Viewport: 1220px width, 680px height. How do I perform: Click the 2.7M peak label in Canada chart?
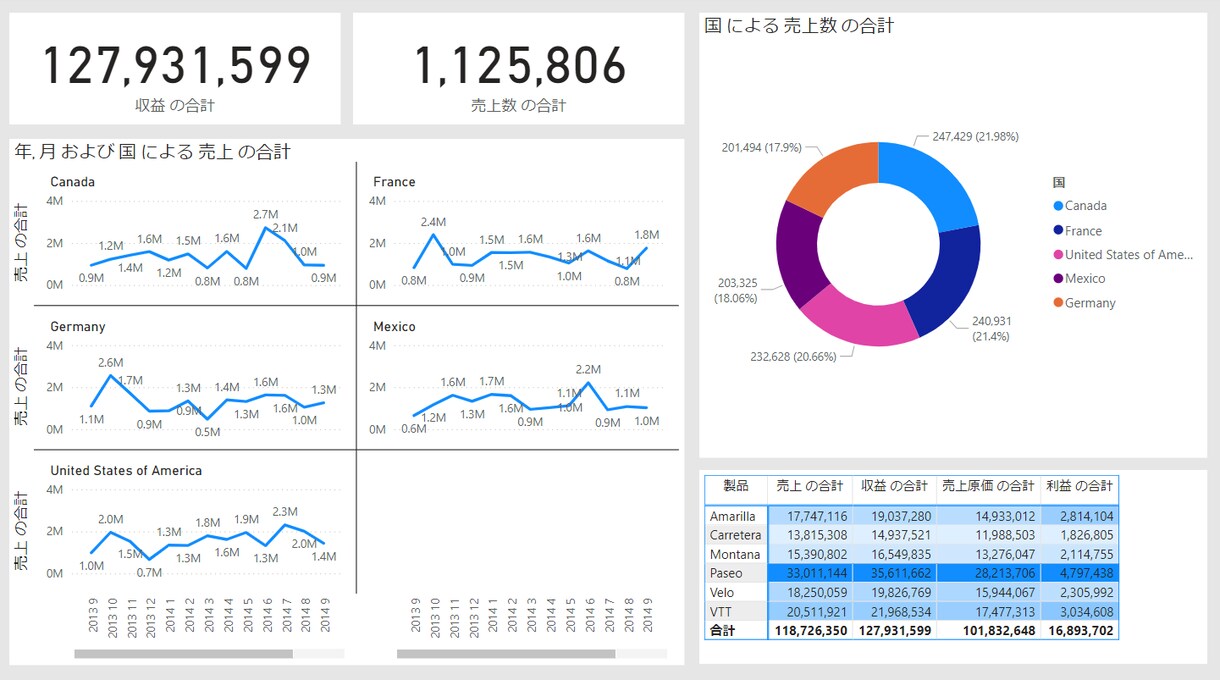265,214
